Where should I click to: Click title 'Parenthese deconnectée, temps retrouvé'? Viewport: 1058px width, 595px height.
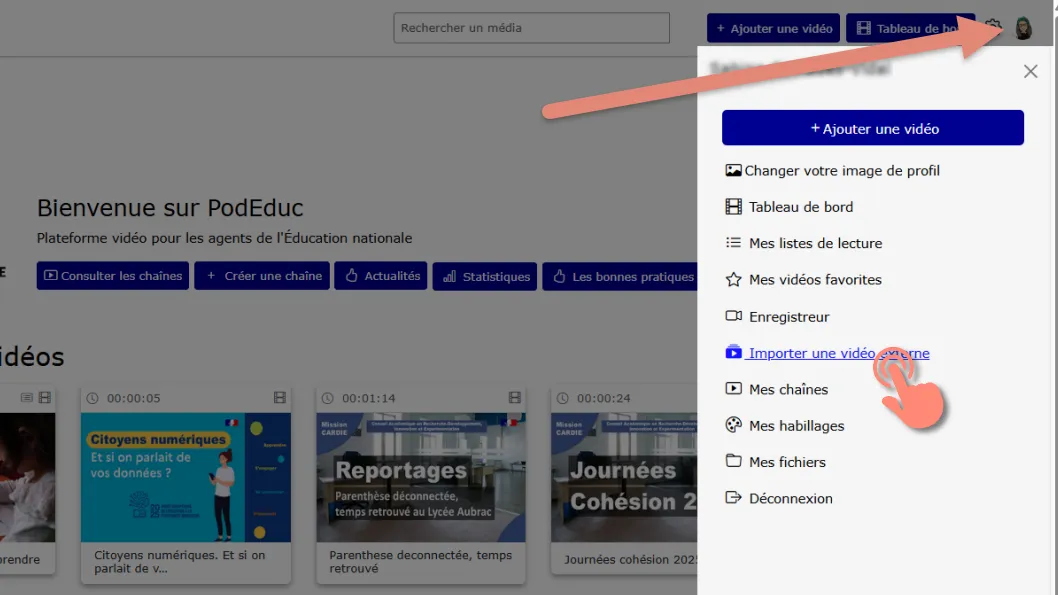[x=420, y=562]
